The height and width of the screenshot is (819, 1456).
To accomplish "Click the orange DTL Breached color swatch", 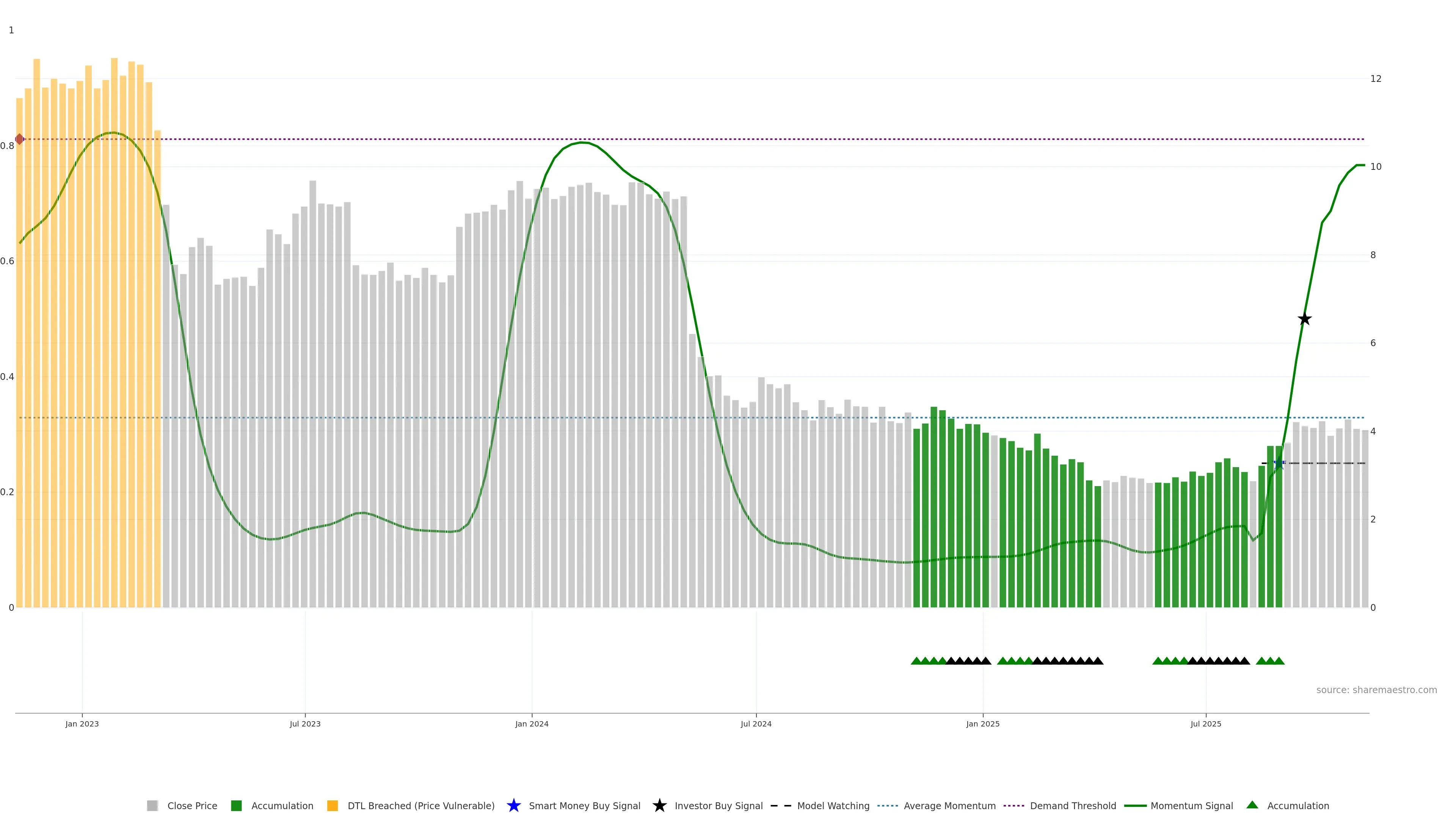I will 333,805.
